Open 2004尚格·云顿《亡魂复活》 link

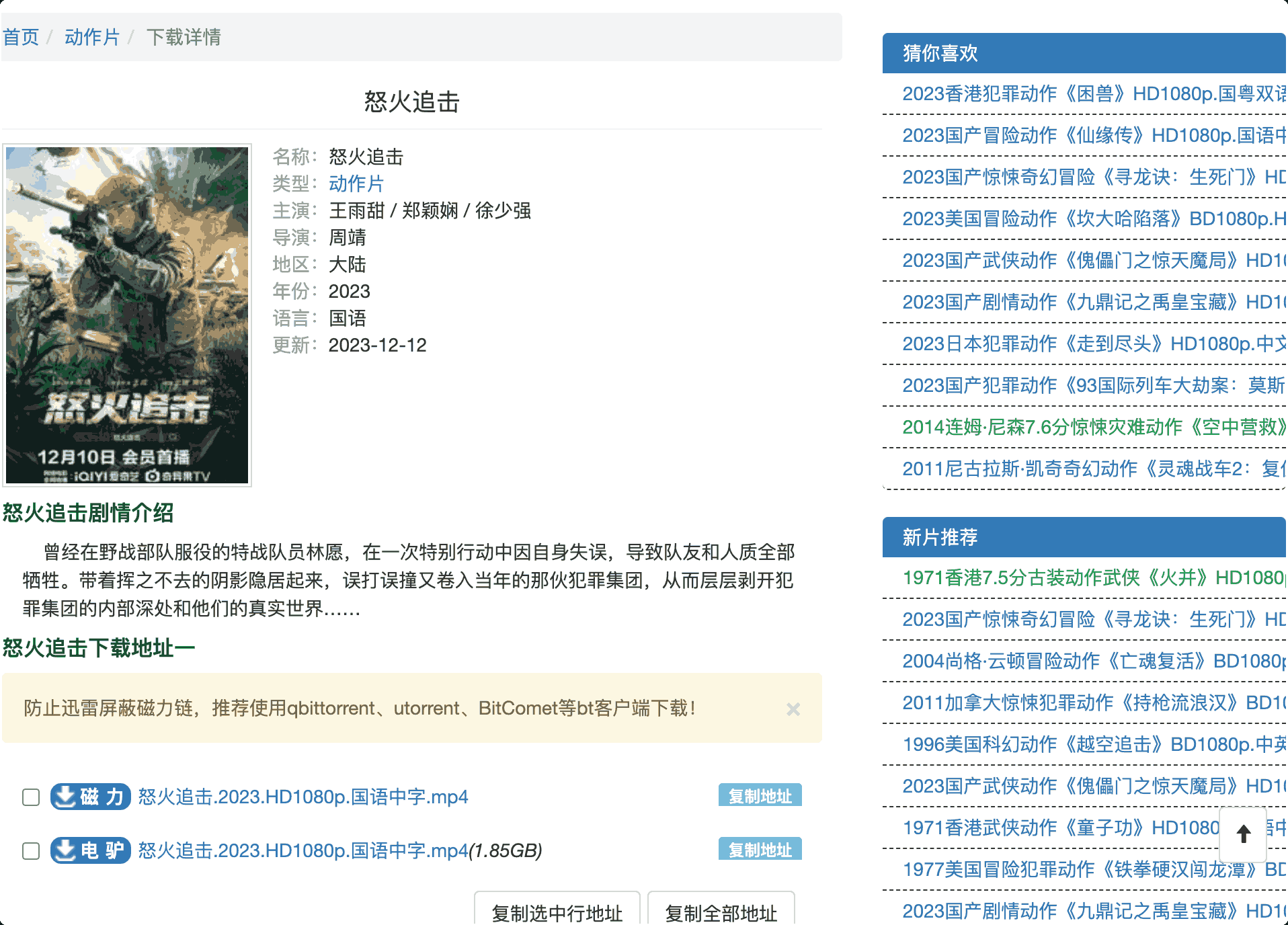click(x=1094, y=661)
